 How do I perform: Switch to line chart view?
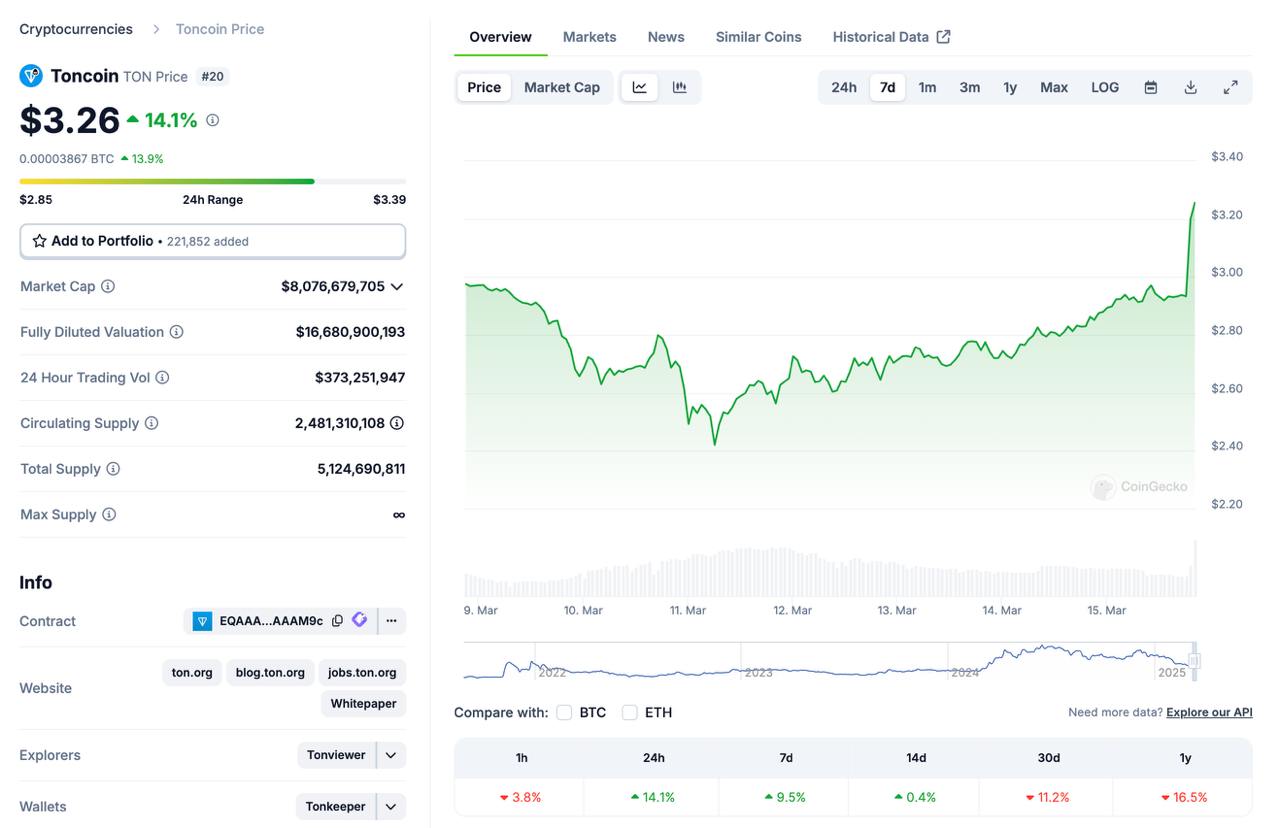coord(640,87)
